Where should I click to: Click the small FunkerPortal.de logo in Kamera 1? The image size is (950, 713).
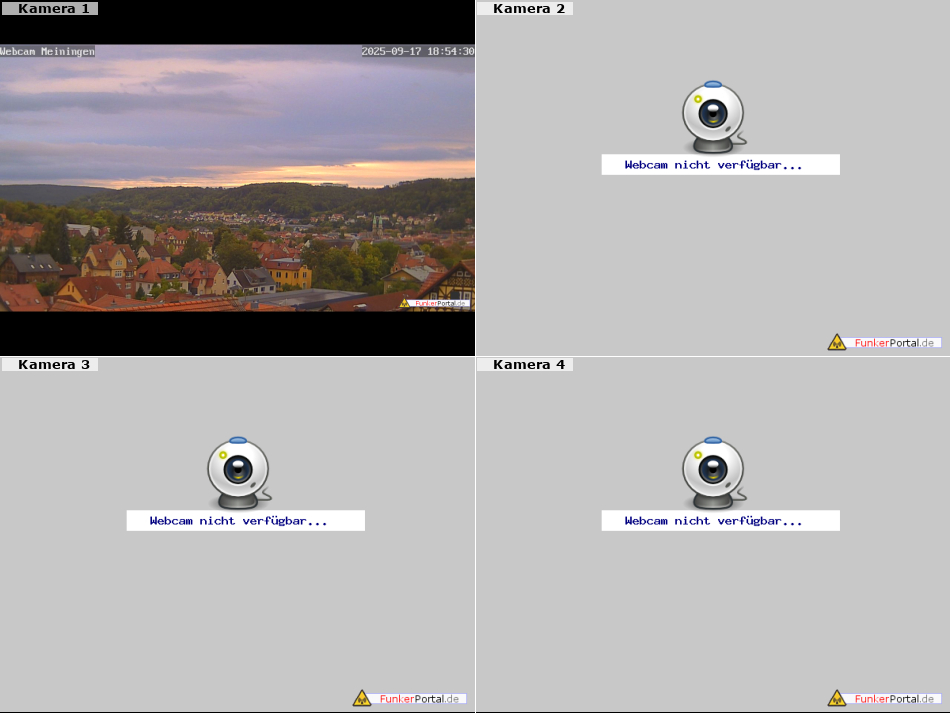coord(434,303)
